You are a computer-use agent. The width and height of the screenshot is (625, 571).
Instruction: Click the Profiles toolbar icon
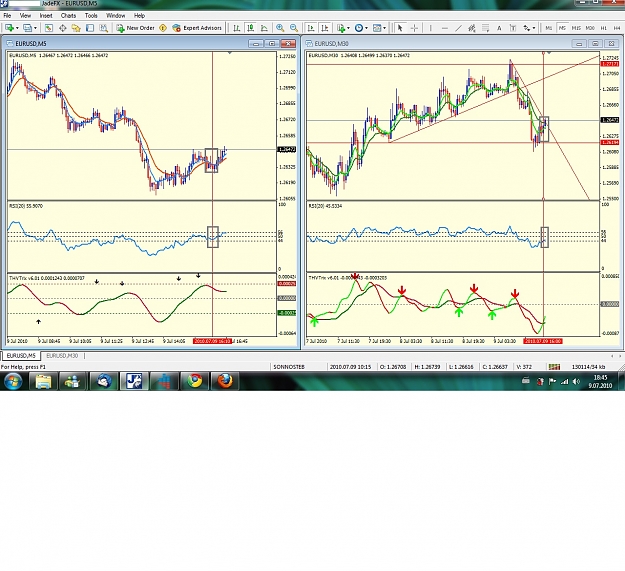[27, 28]
